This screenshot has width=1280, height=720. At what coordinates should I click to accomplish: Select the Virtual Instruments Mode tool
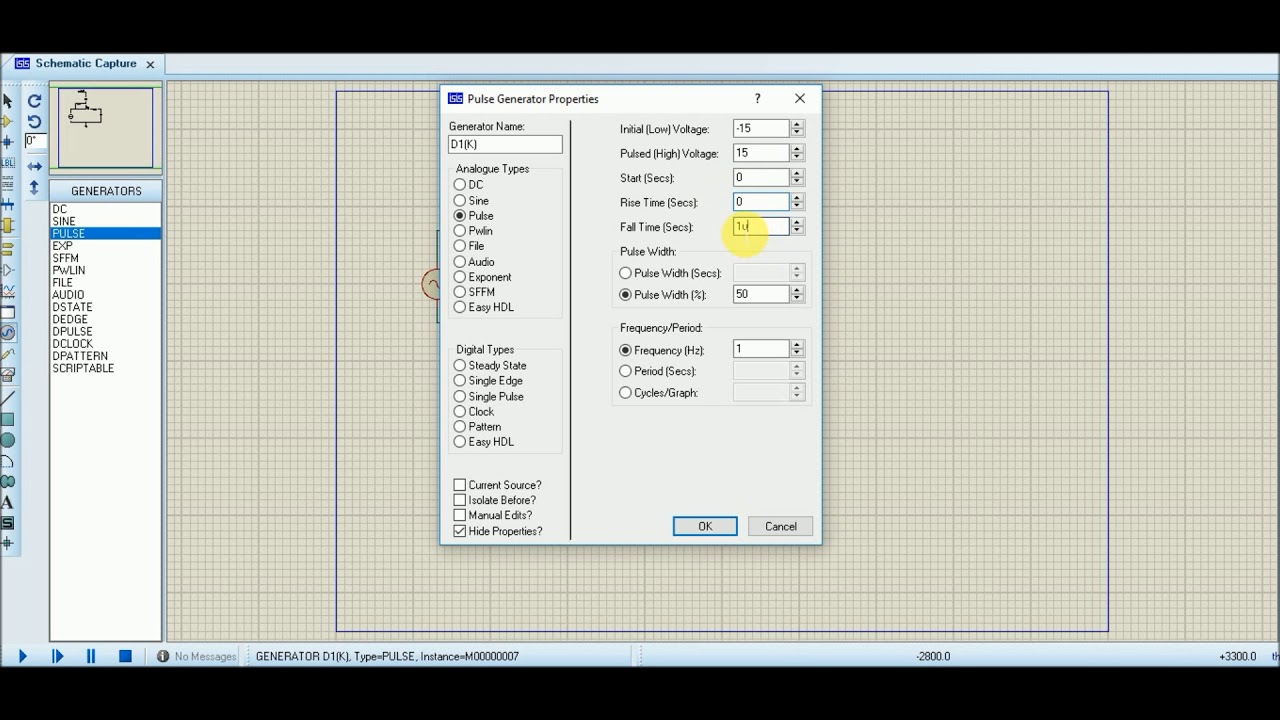tap(8, 373)
